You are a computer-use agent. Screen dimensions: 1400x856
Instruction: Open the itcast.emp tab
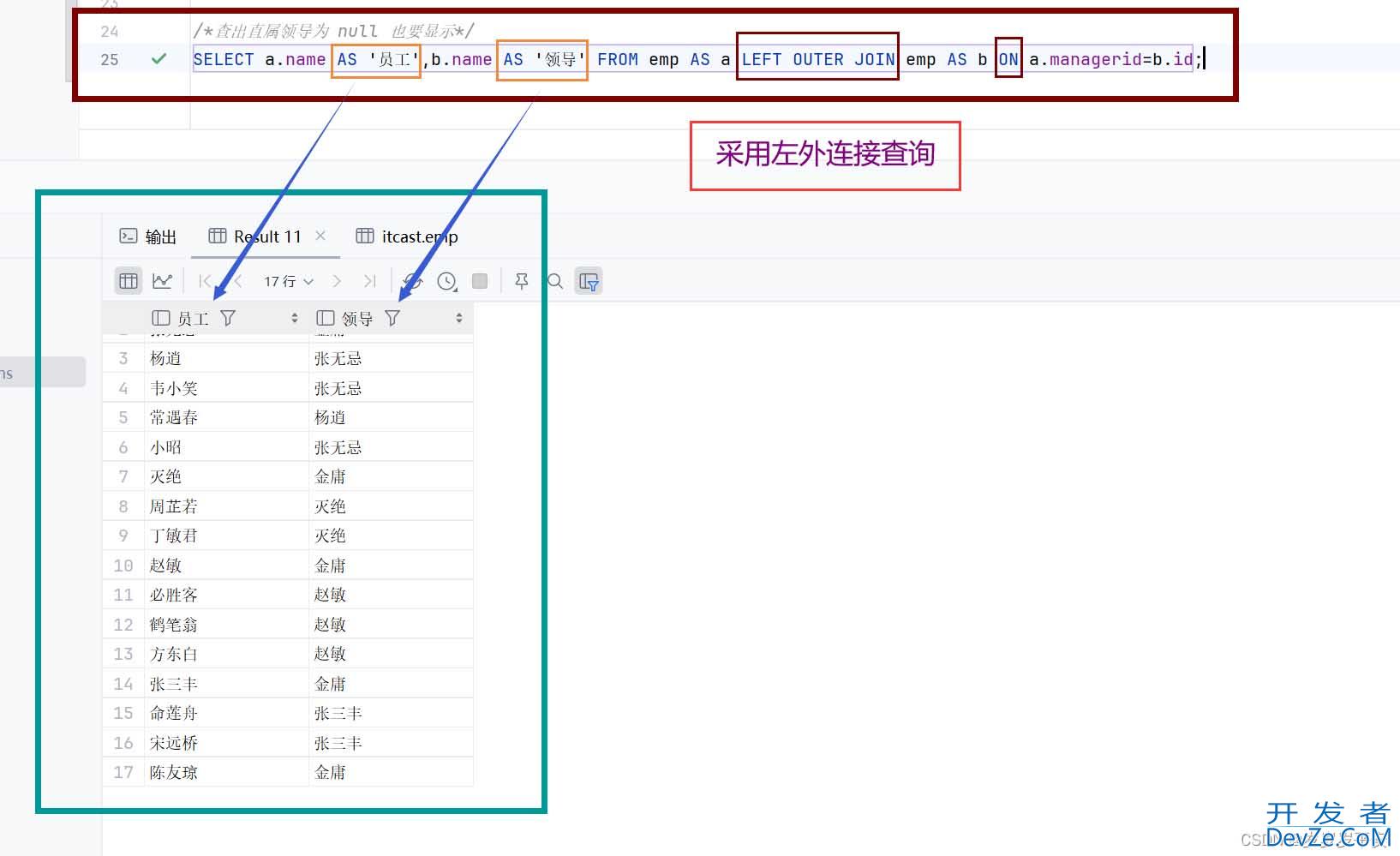click(x=407, y=236)
